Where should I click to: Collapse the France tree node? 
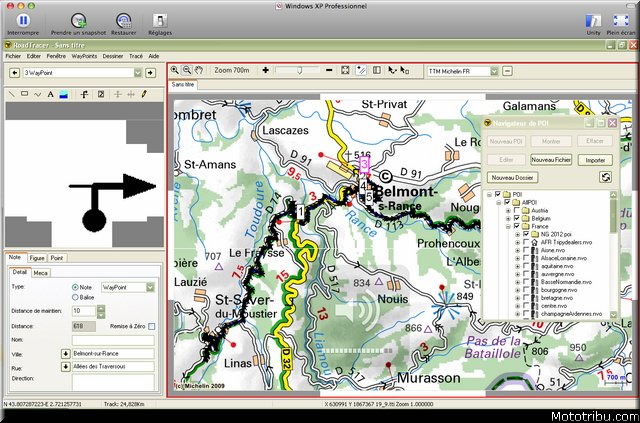508,227
